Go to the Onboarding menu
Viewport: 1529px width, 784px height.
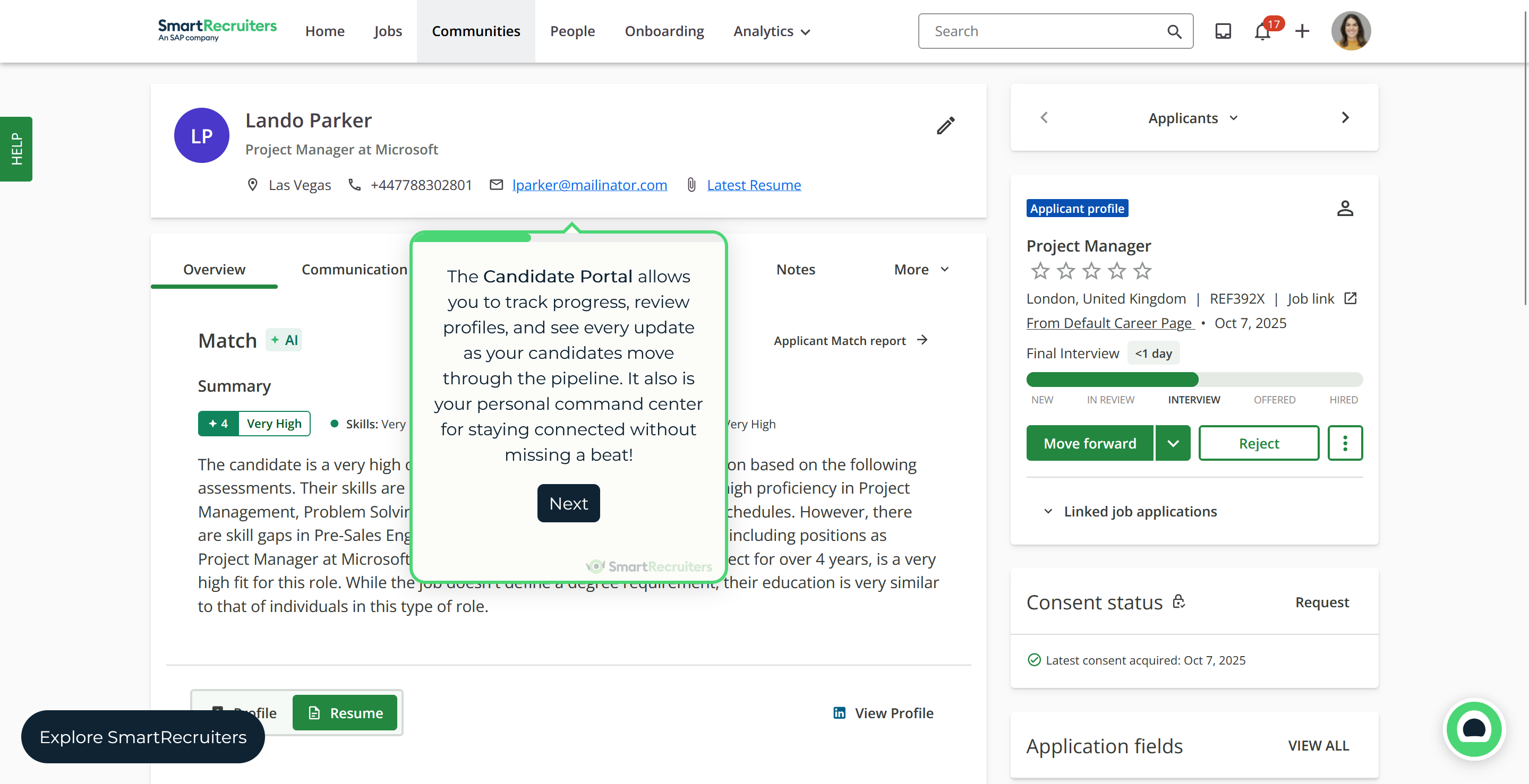(664, 31)
